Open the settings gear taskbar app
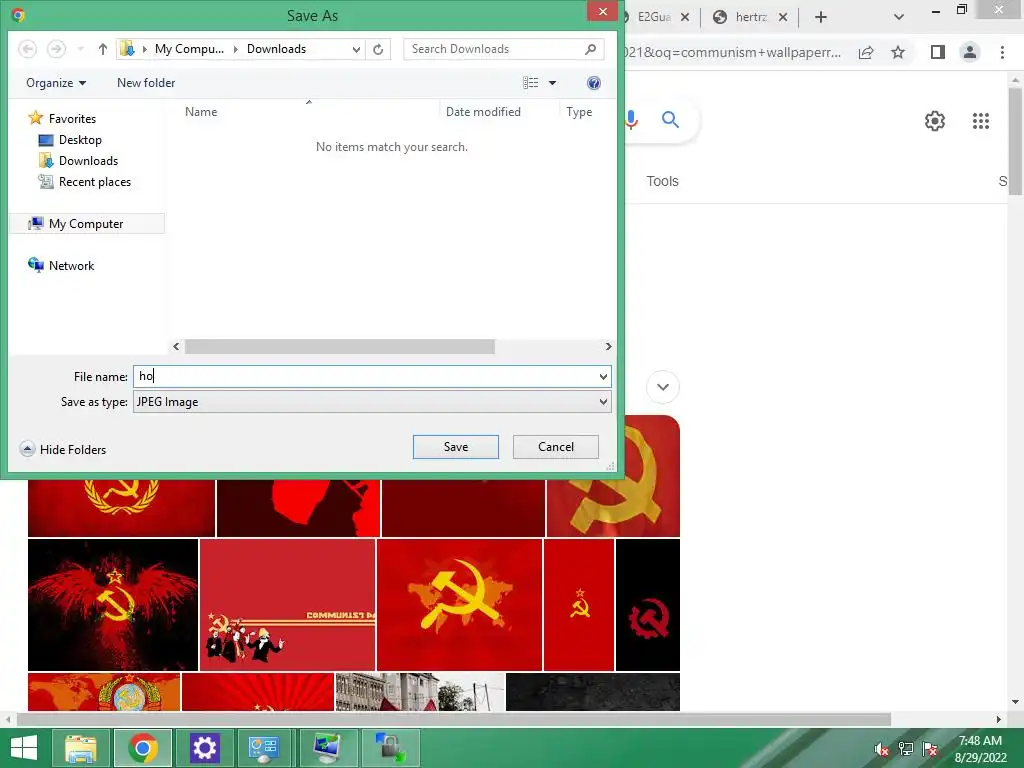 (204, 748)
